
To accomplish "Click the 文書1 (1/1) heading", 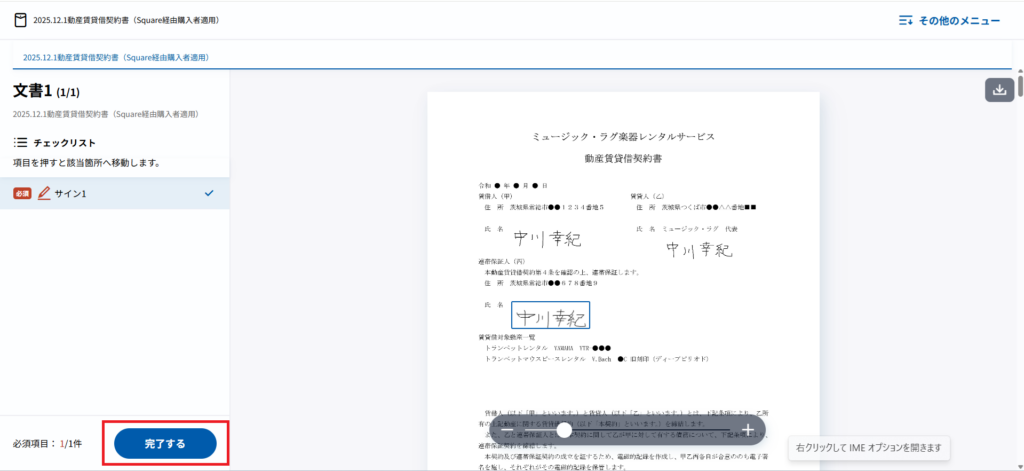I will (47, 91).
